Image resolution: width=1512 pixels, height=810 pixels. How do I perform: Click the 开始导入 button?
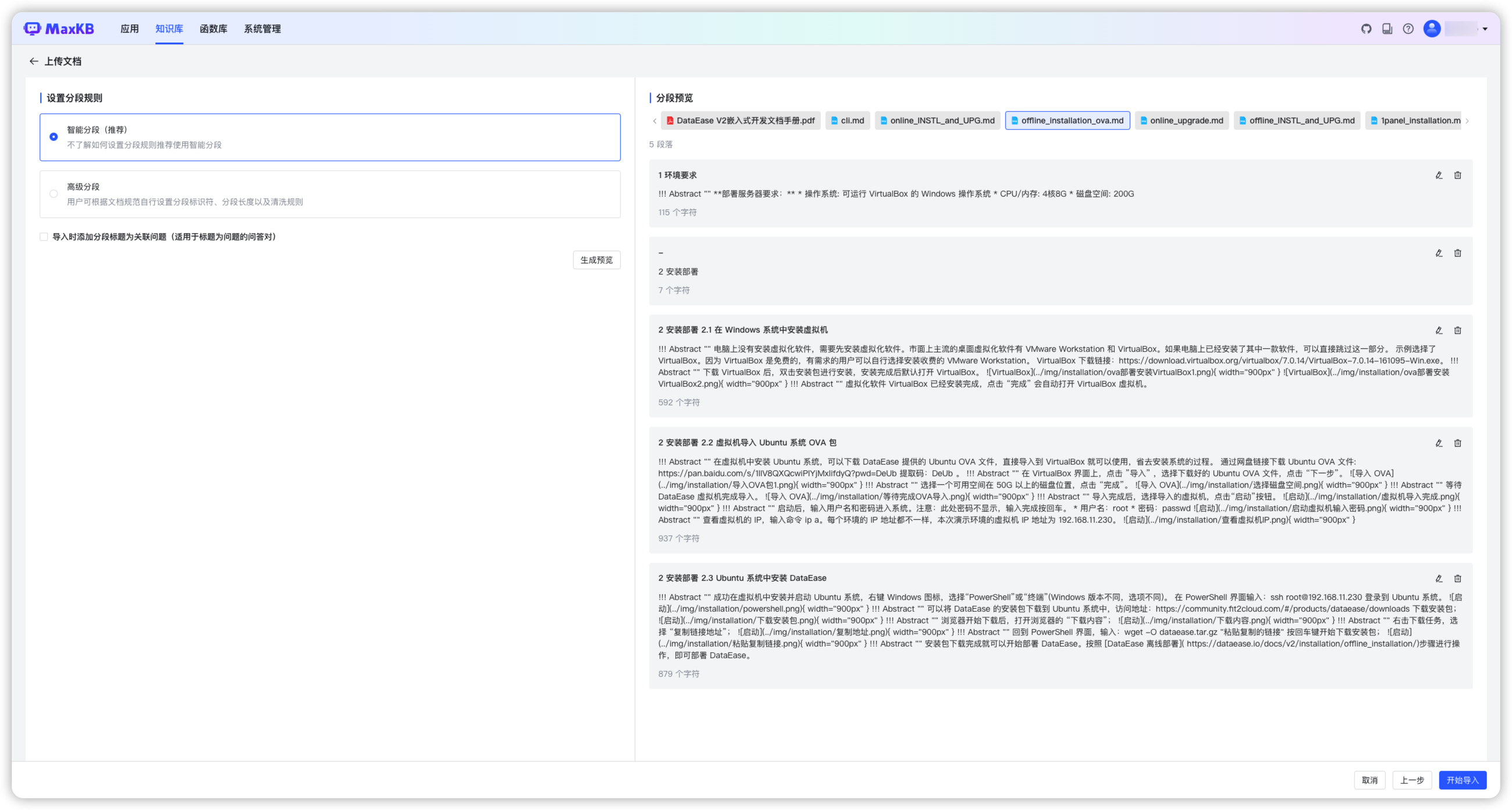1461,780
